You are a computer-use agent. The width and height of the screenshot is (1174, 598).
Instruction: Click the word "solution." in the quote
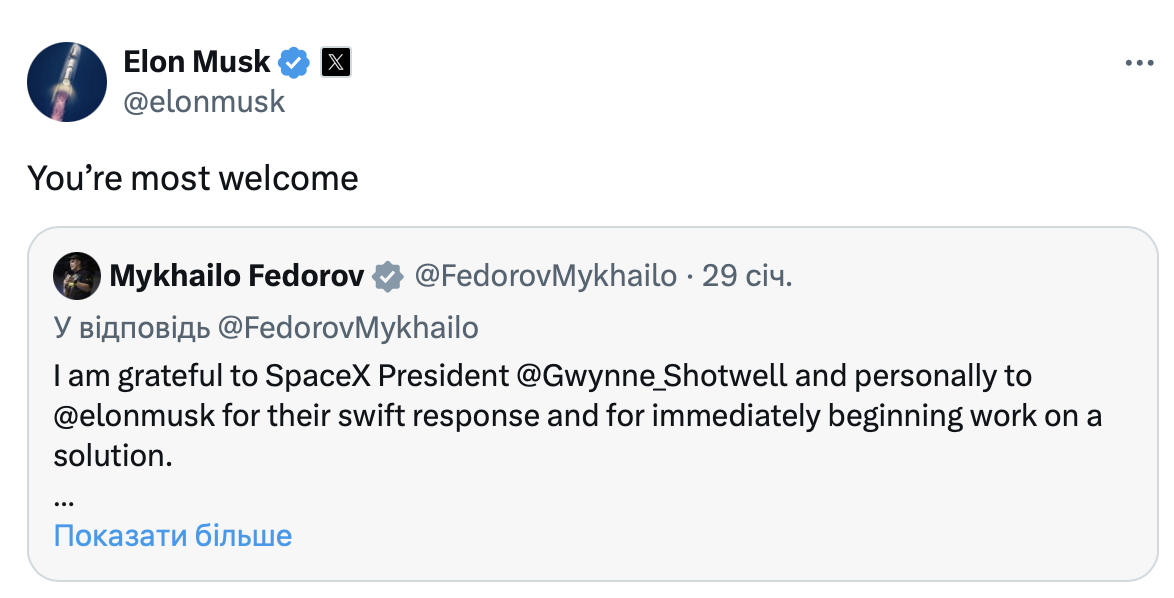(113, 456)
